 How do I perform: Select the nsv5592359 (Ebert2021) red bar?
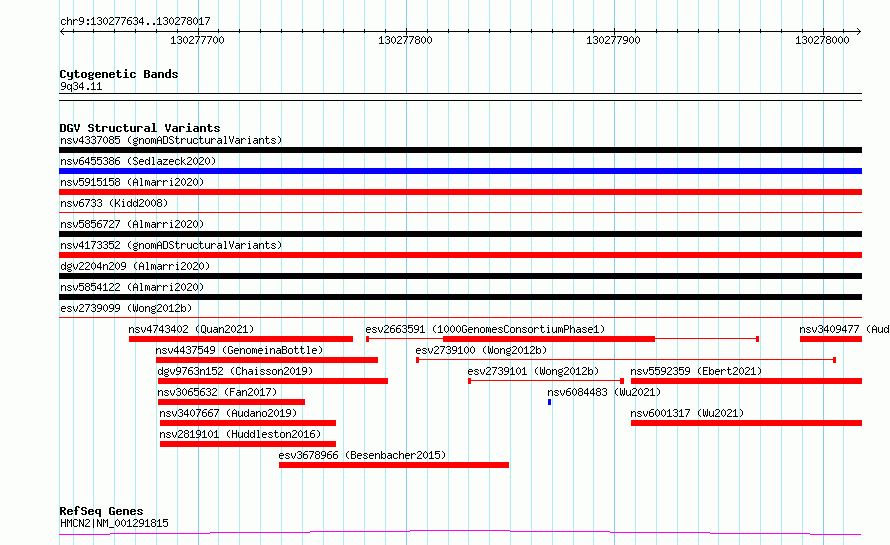(746, 381)
